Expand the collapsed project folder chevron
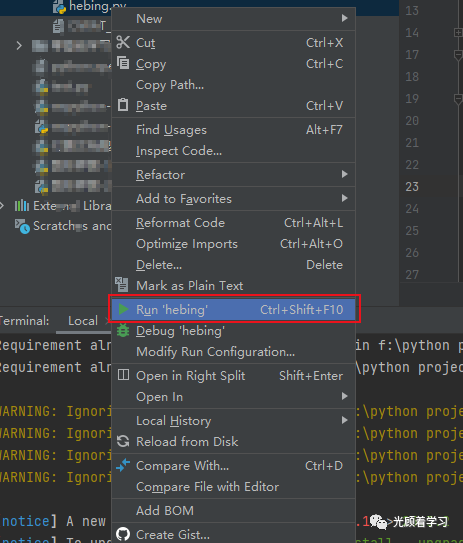 [x=19, y=45]
